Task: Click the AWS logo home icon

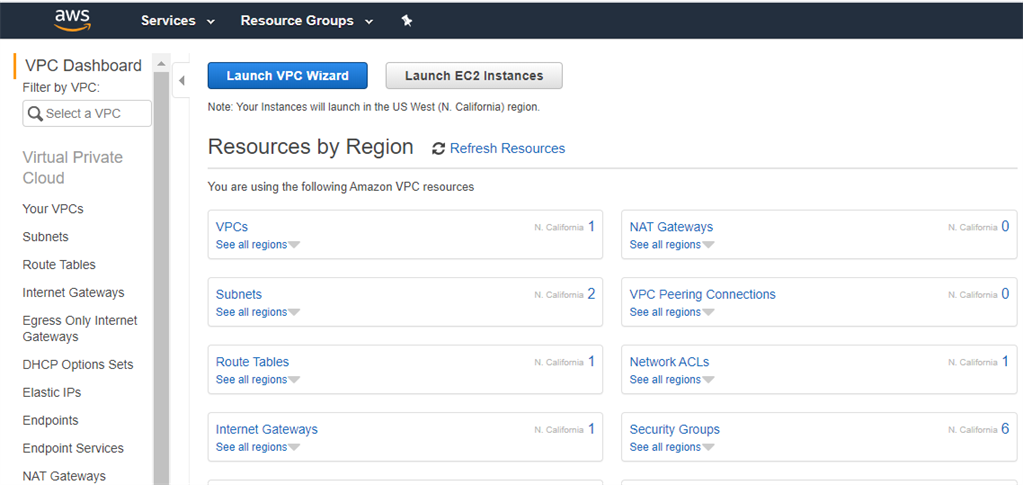Action: [x=72, y=20]
